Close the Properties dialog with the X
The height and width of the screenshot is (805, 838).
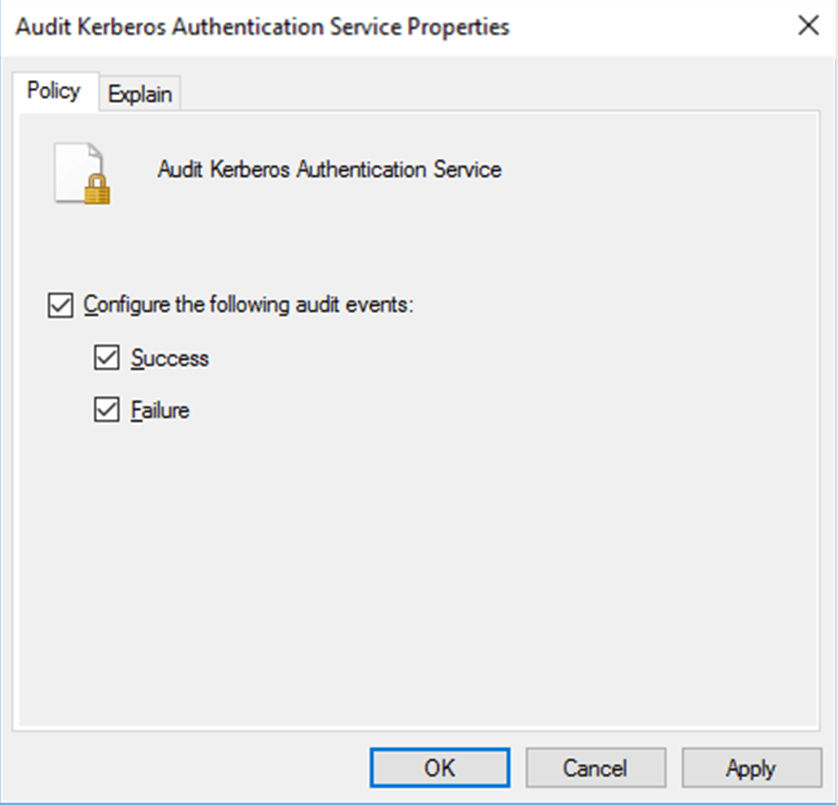tap(808, 27)
